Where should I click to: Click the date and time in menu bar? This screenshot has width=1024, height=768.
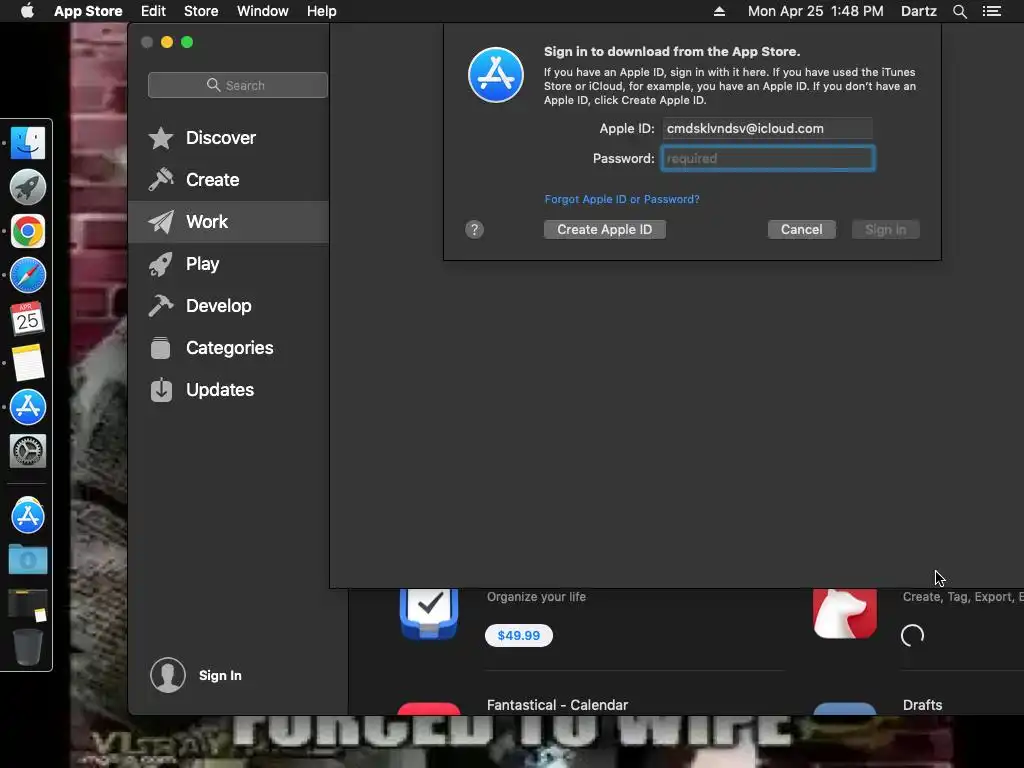(x=815, y=11)
